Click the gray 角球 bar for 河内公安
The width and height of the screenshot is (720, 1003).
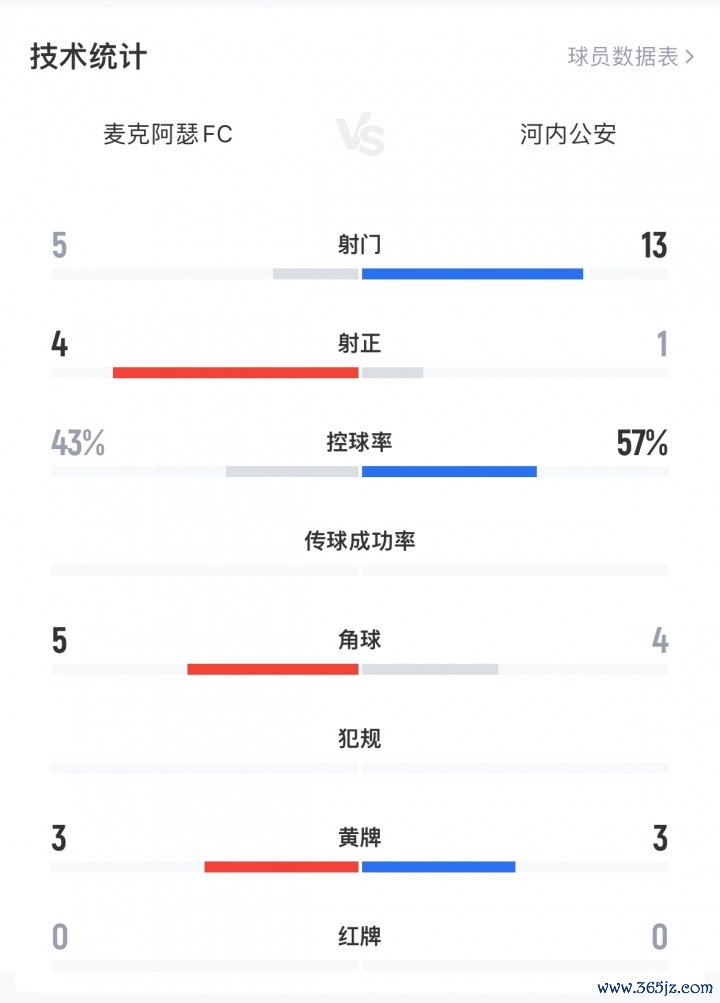click(x=430, y=669)
